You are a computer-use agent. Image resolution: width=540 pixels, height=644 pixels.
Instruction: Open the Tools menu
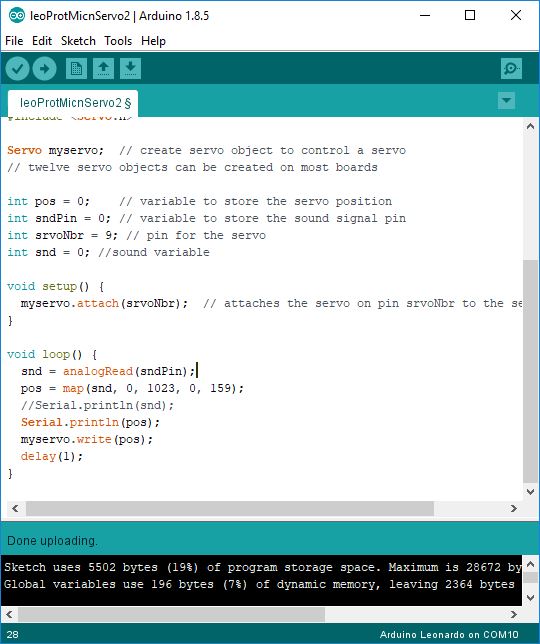118,41
